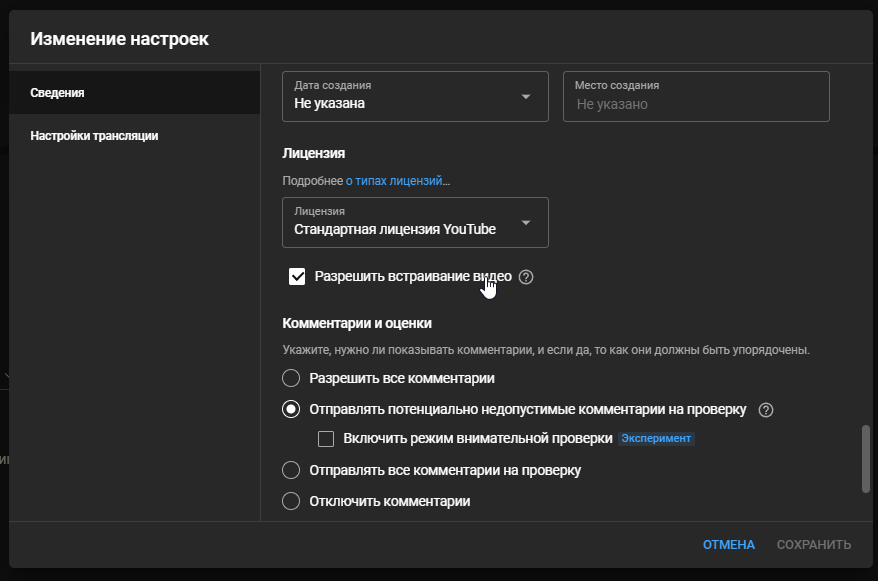Click the dialog's vertical scrollbar thumb
This screenshot has width=878, height=581.
(x=866, y=458)
